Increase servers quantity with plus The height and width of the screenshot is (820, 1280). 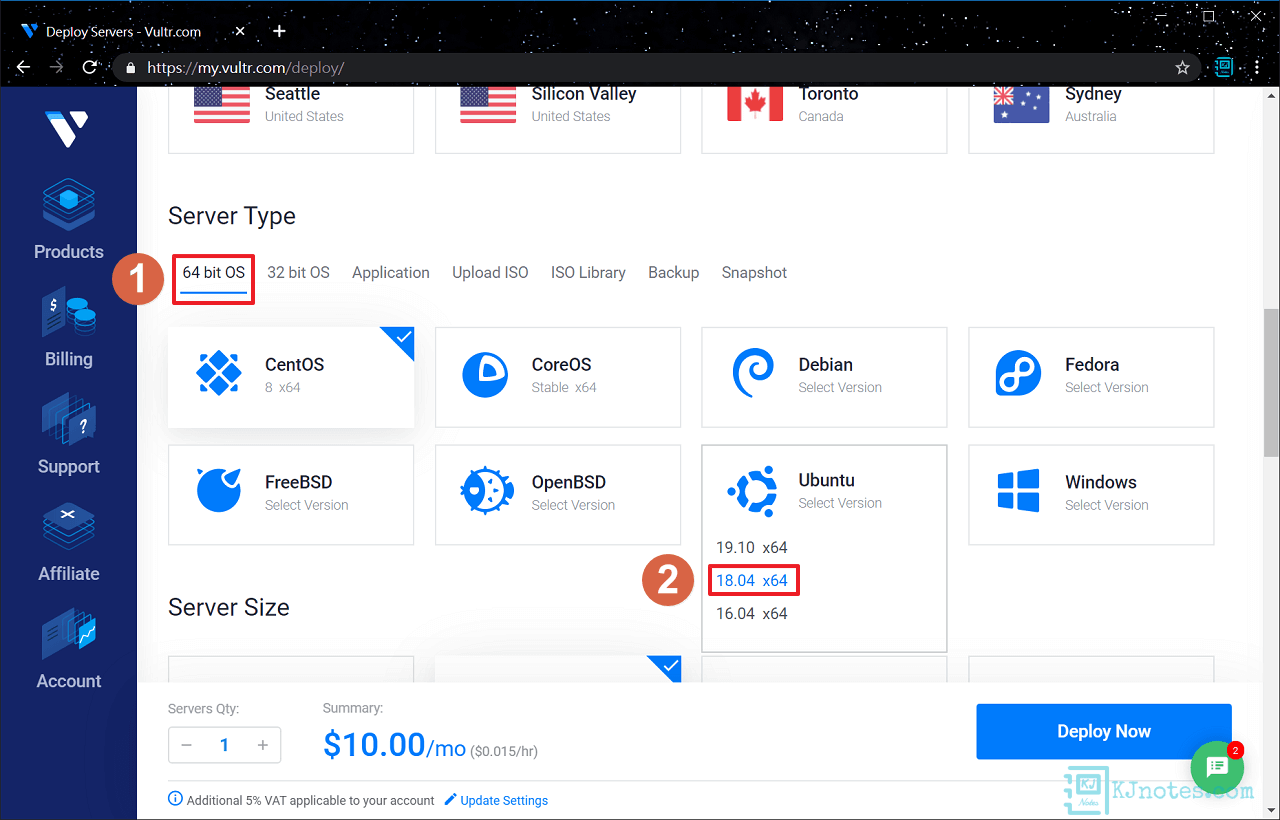(263, 745)
